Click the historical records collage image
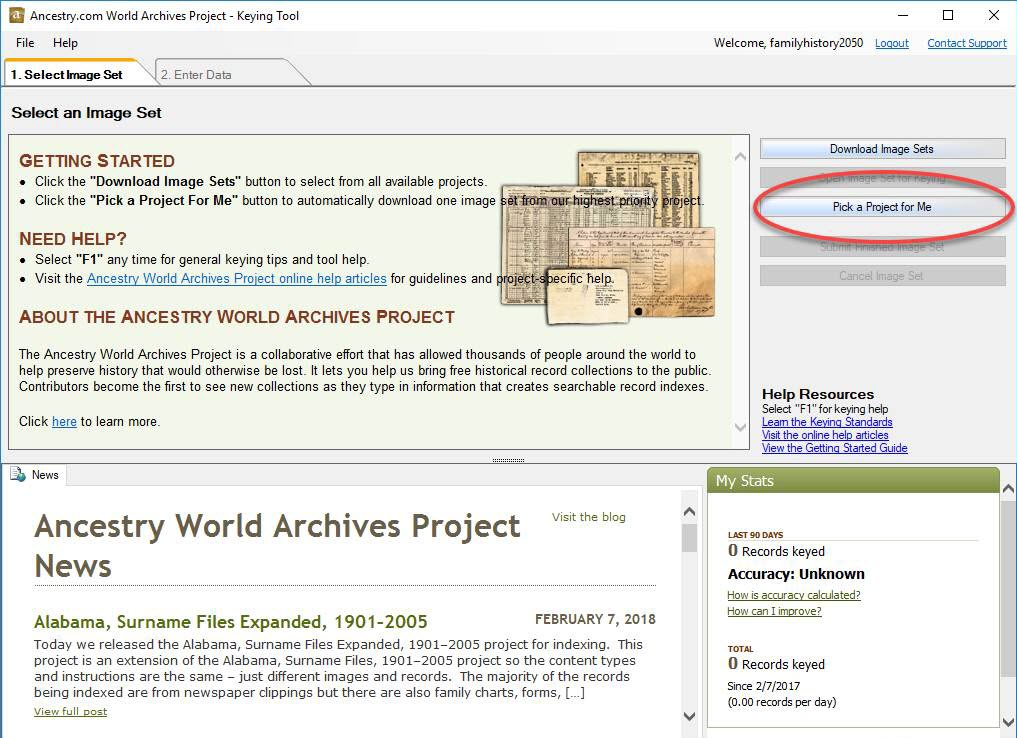 (608, 237)
